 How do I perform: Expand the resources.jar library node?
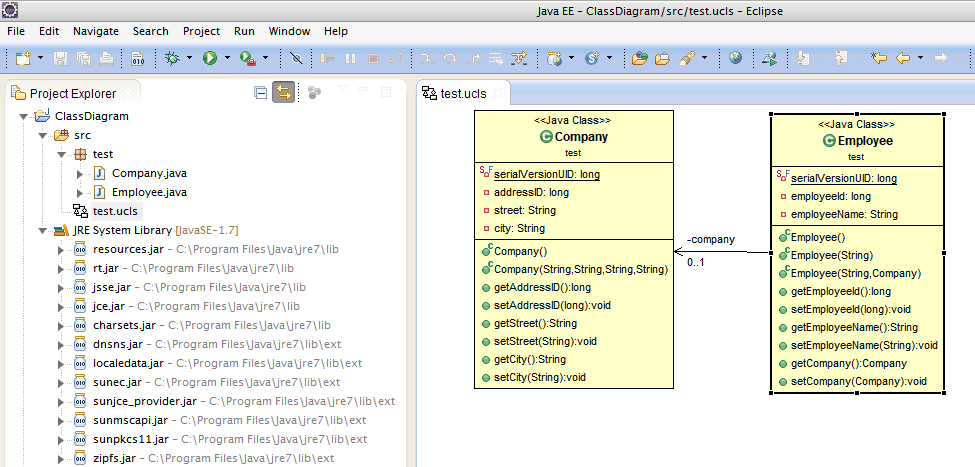pos(61,249)
